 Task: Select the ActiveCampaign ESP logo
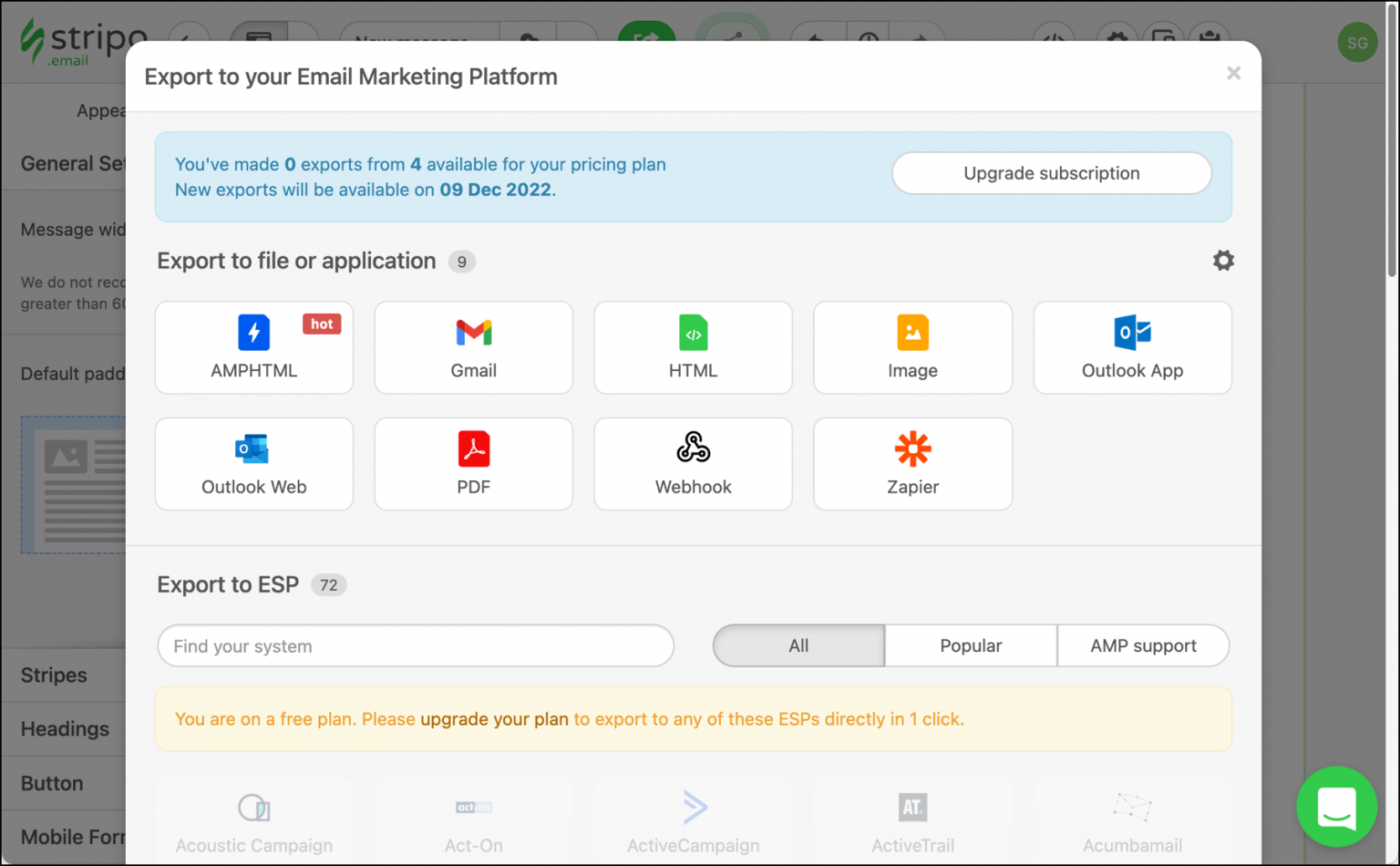coord(693,819)
